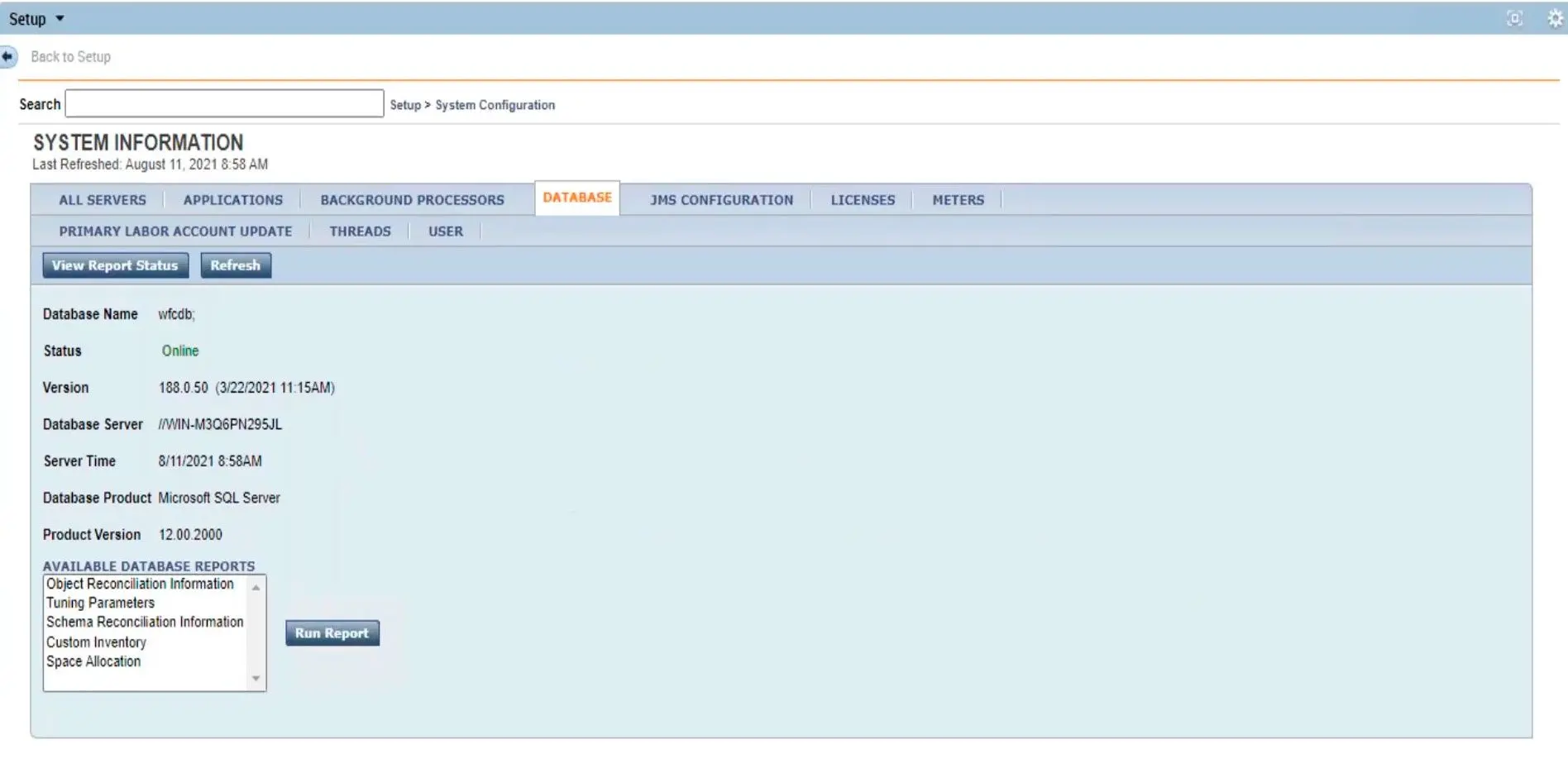Image resolution: width=1568 pixels, height=778 pixels.
Task: Select the Threads tab
Action: tap(360, 231)
